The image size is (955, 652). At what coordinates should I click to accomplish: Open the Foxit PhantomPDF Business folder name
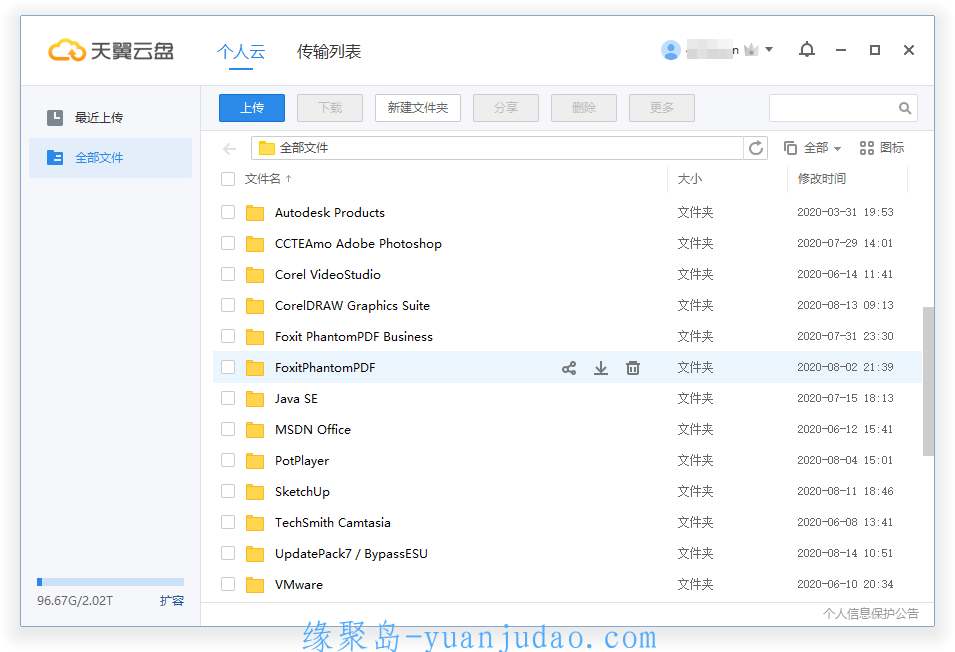(x=354, y=337)
